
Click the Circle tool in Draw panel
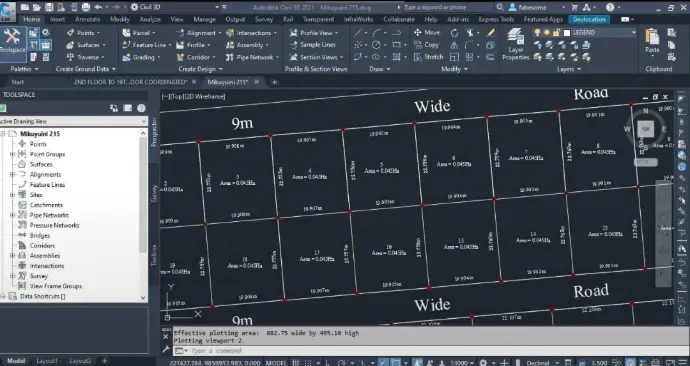376,45
